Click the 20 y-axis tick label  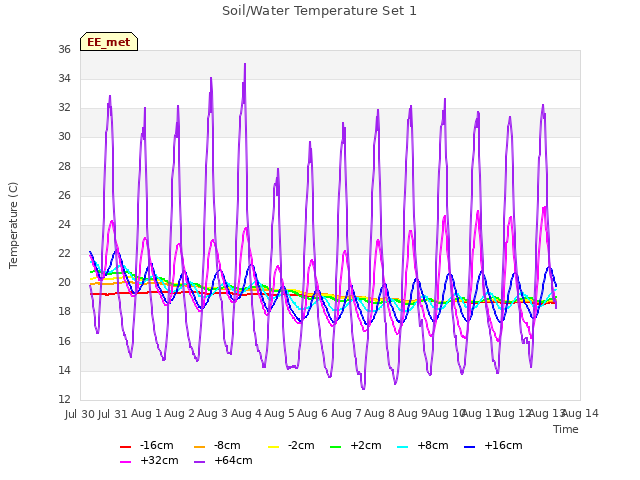[64, 282]
